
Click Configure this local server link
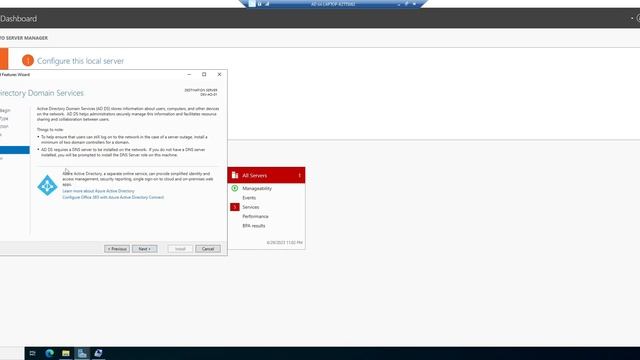pyautogui.click(x=80, y=61)
